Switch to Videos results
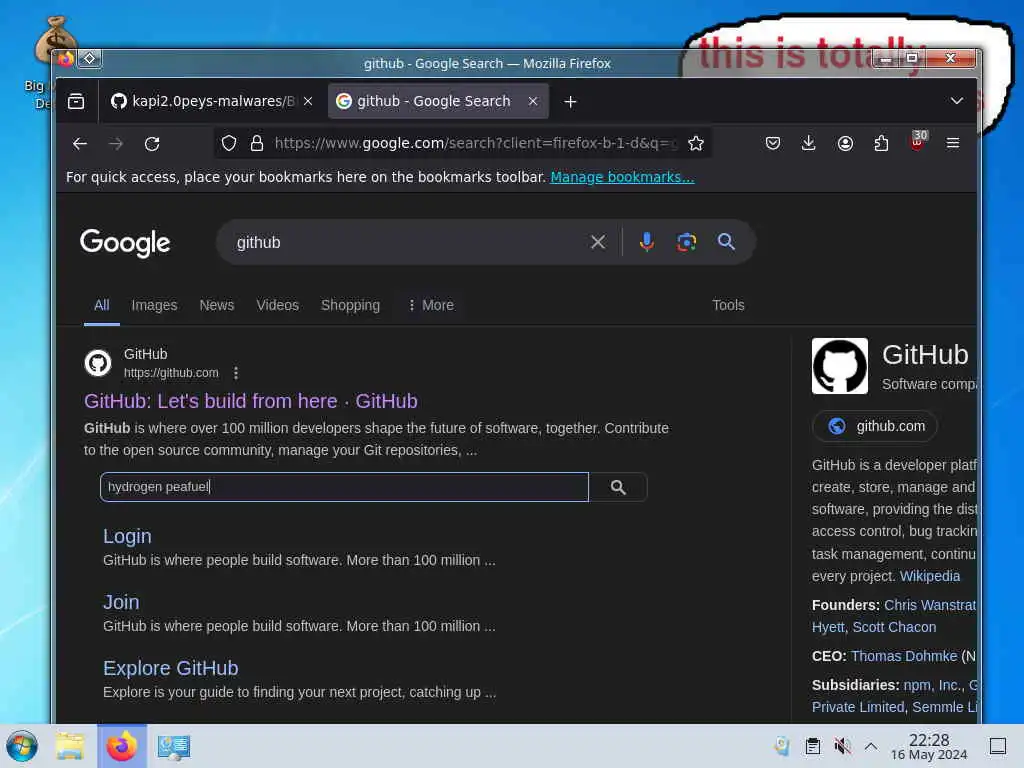Image resolution: width=1024 pixels, height=768 pixels. click(277, 305)
